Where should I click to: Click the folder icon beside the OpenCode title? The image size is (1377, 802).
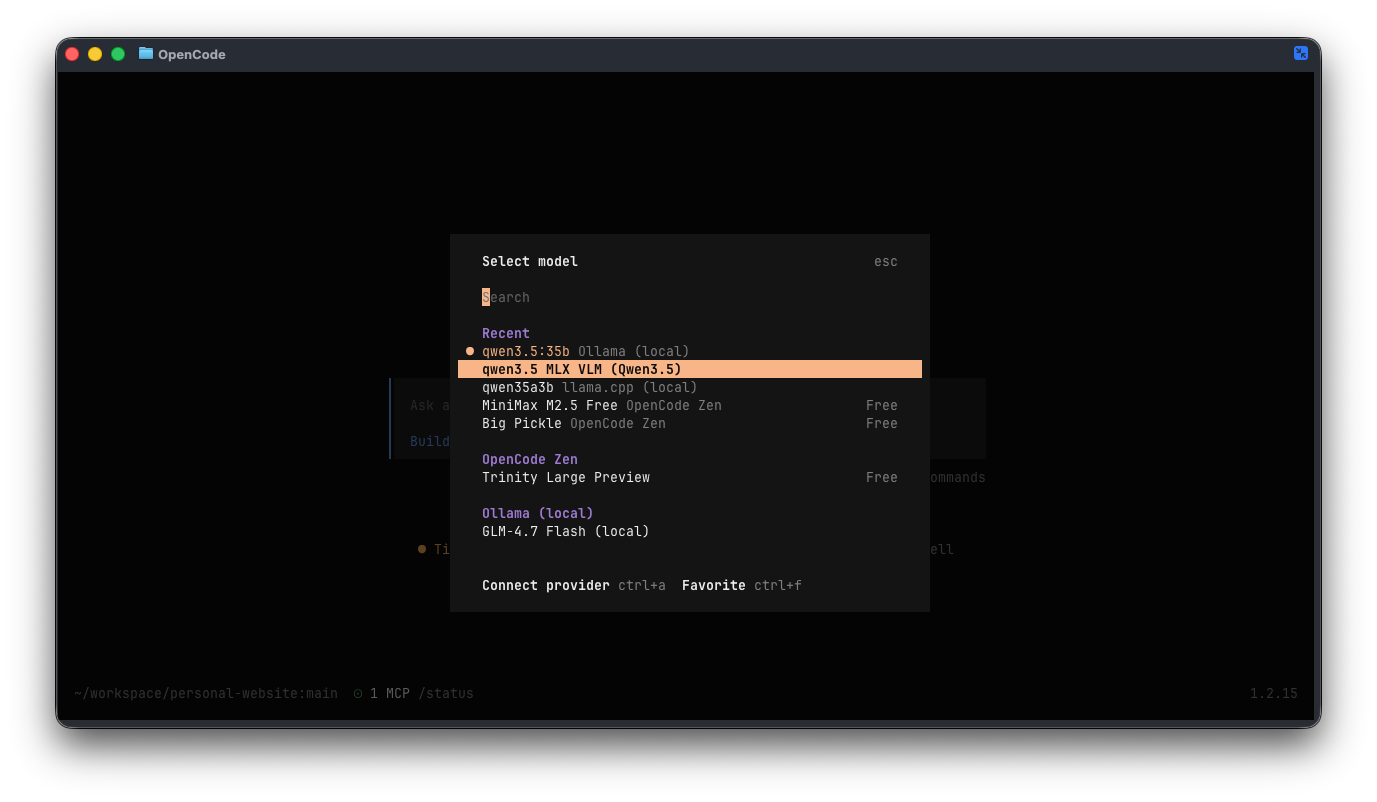point(146,54)
